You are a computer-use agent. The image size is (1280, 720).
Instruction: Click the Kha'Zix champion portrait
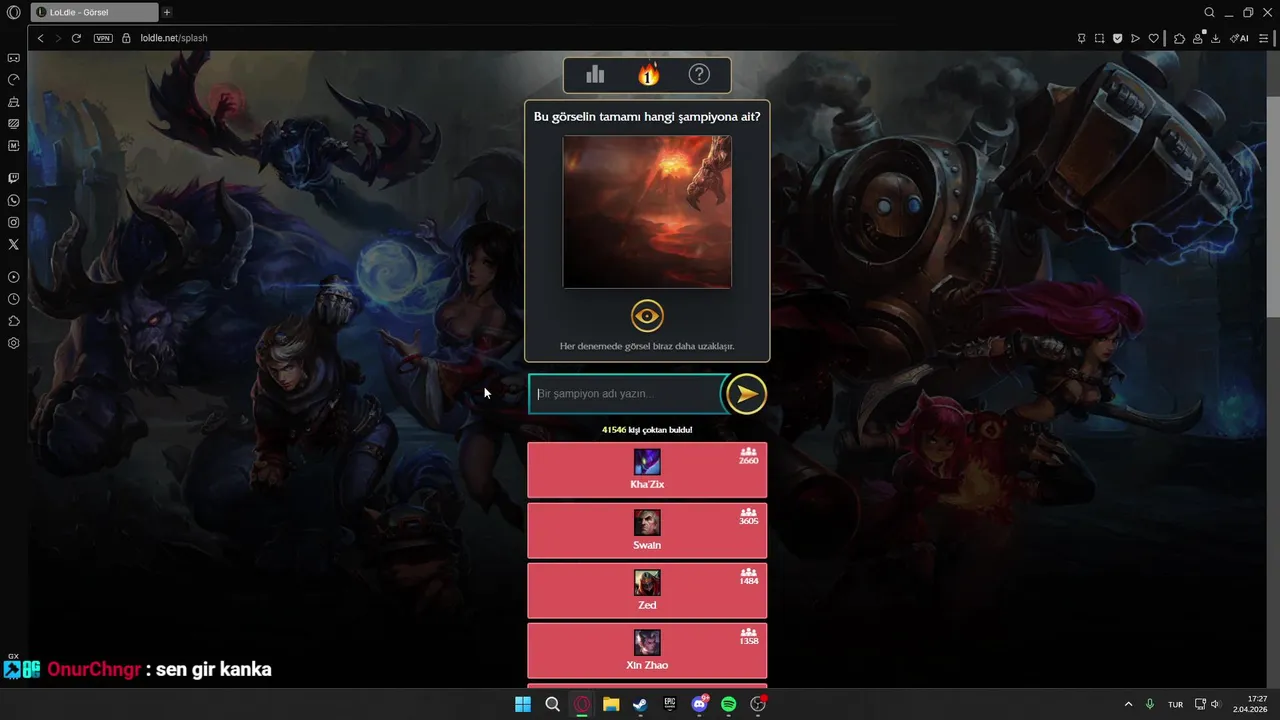(647, 462)
